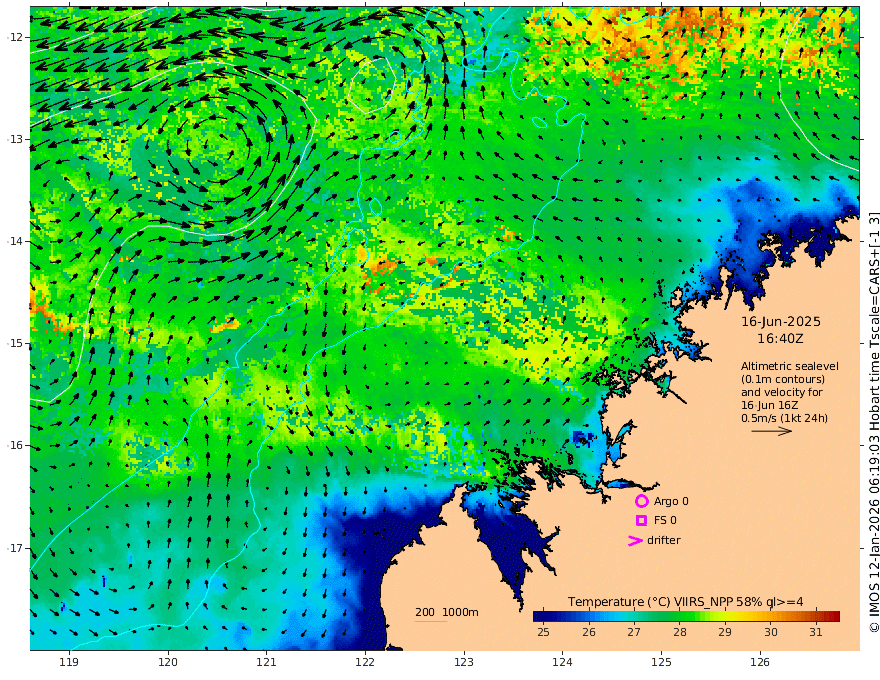Click the 'Temperature (°C) VIIRS_NPP 58% ql>=4' title
The height and width of the screenshot is (680, 880).
tap(685, 602)
